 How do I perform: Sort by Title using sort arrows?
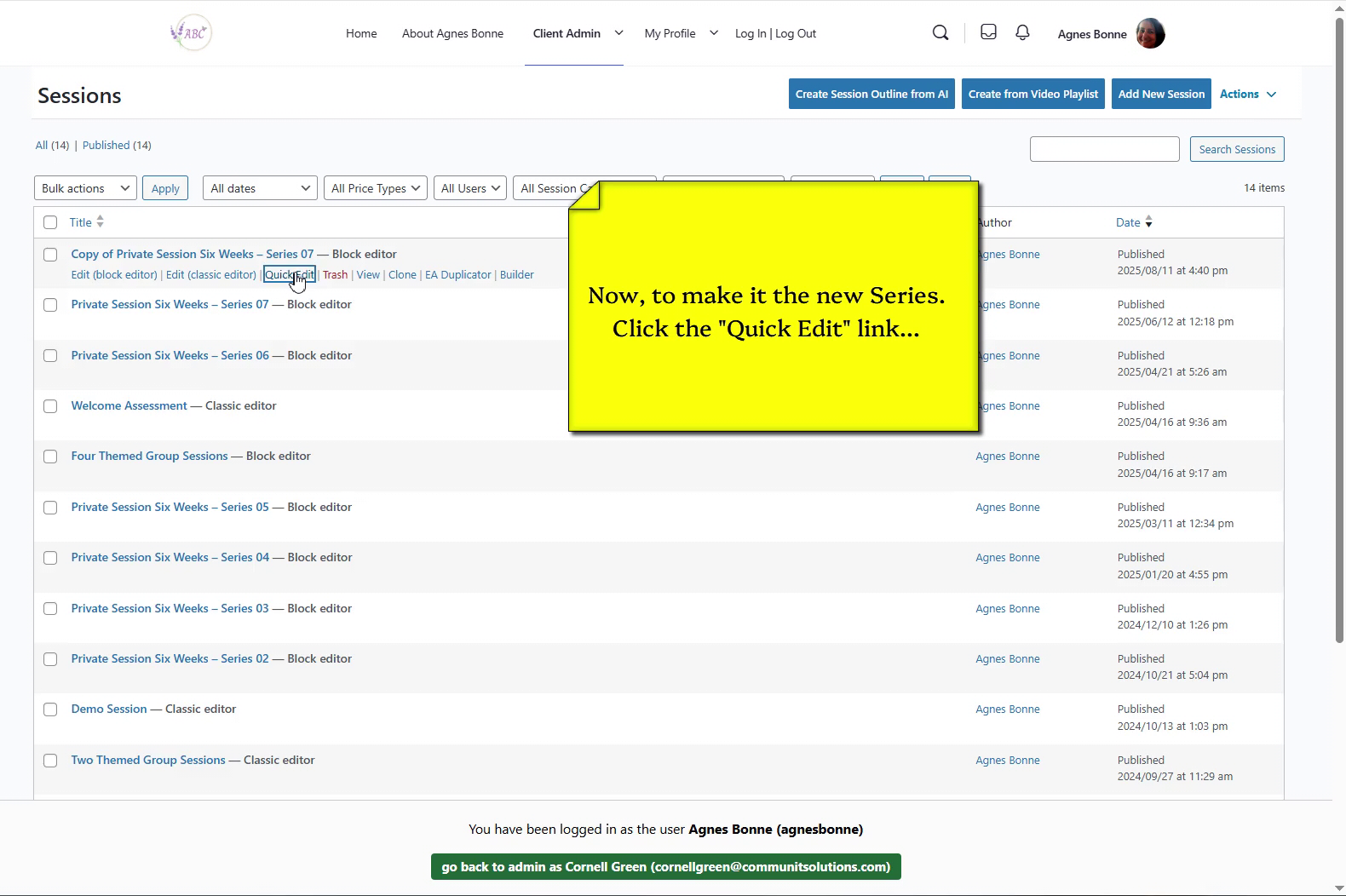[101, 222]
